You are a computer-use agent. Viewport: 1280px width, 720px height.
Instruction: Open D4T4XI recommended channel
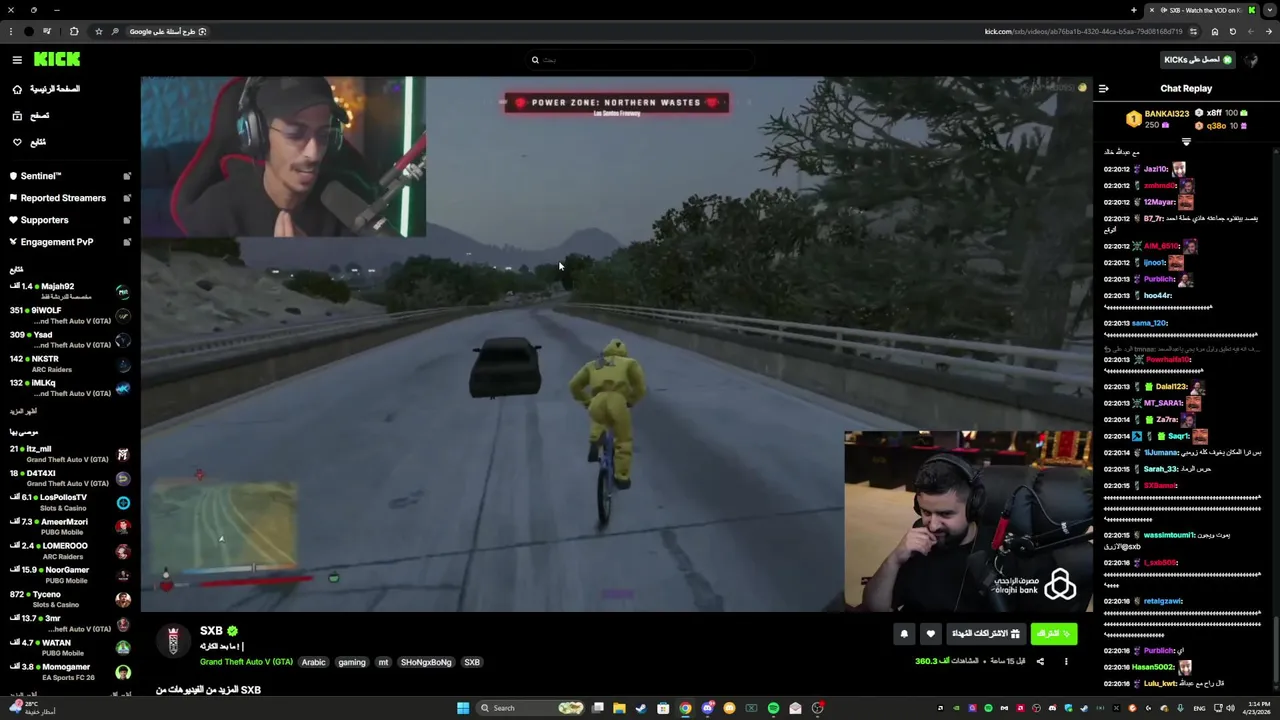pyautogui.click(x=70, y=478)
